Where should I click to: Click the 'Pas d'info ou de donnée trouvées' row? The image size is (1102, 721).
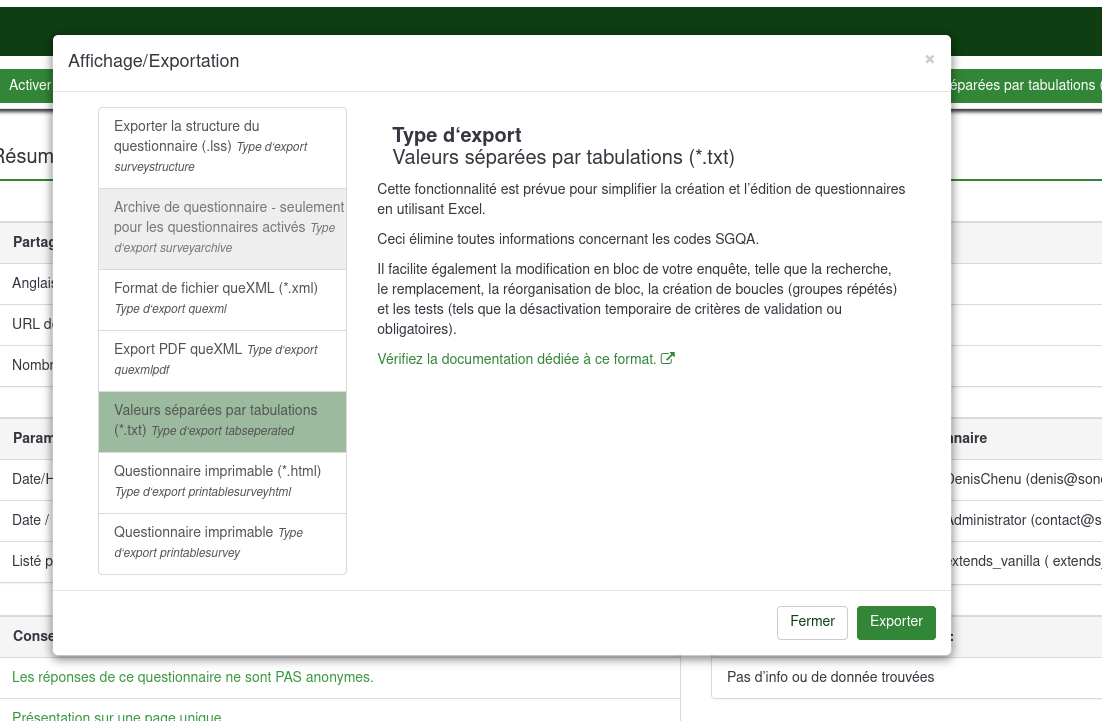tap(830, 678)
